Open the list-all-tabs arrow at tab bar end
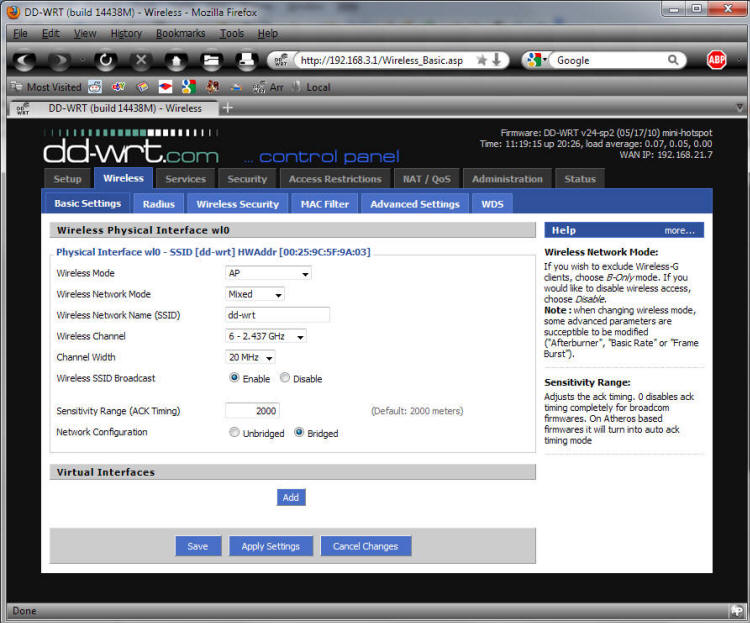Screen dimensions: 750x623 [x=739, y=107]
